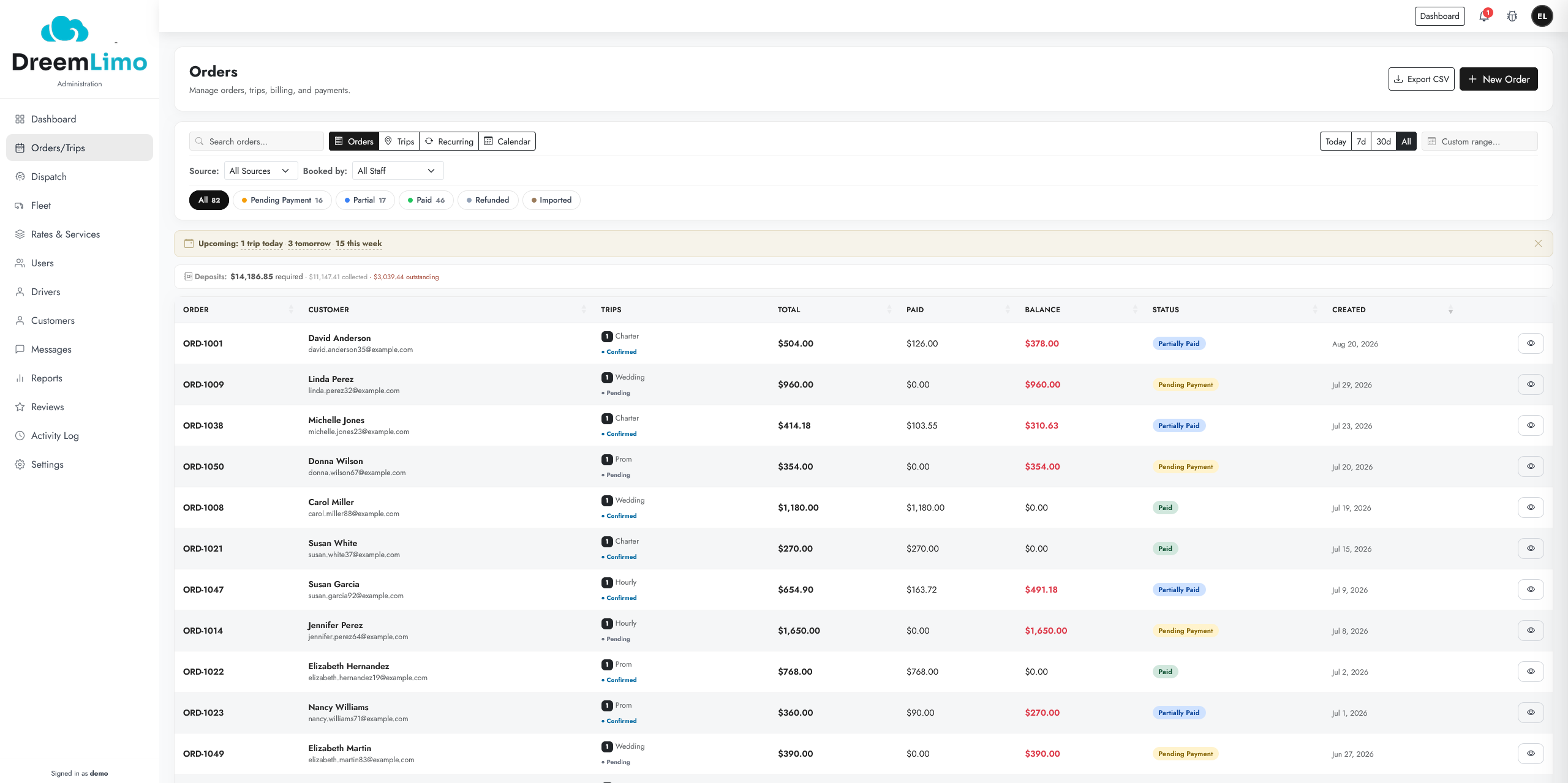Switch to the Recurring view tab

pyautogui.click(x=449, y=141)
